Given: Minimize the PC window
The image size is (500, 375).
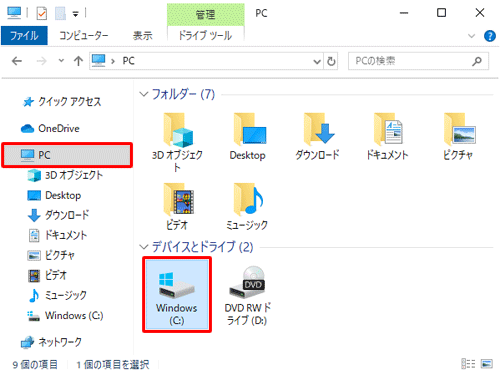Looking at the screenshot, I should point(404,13).
